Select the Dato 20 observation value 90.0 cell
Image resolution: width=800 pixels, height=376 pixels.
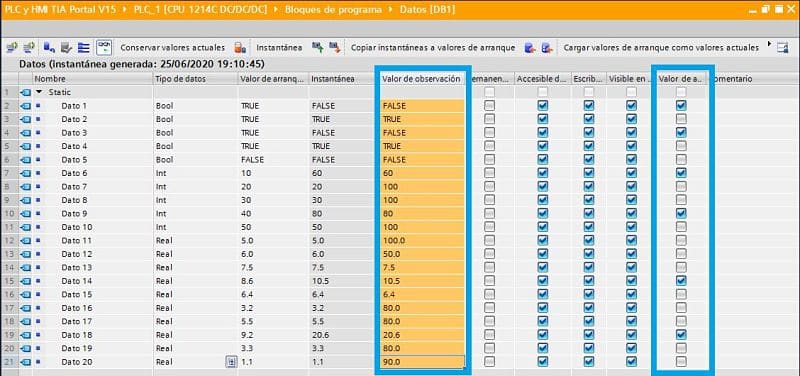click(x=422, y=362)
